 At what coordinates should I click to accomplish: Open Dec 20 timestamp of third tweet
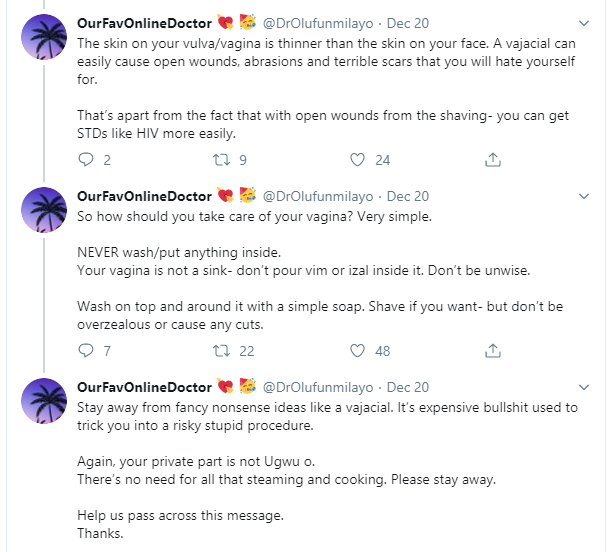pyautogui.click(x=407, y=387)
